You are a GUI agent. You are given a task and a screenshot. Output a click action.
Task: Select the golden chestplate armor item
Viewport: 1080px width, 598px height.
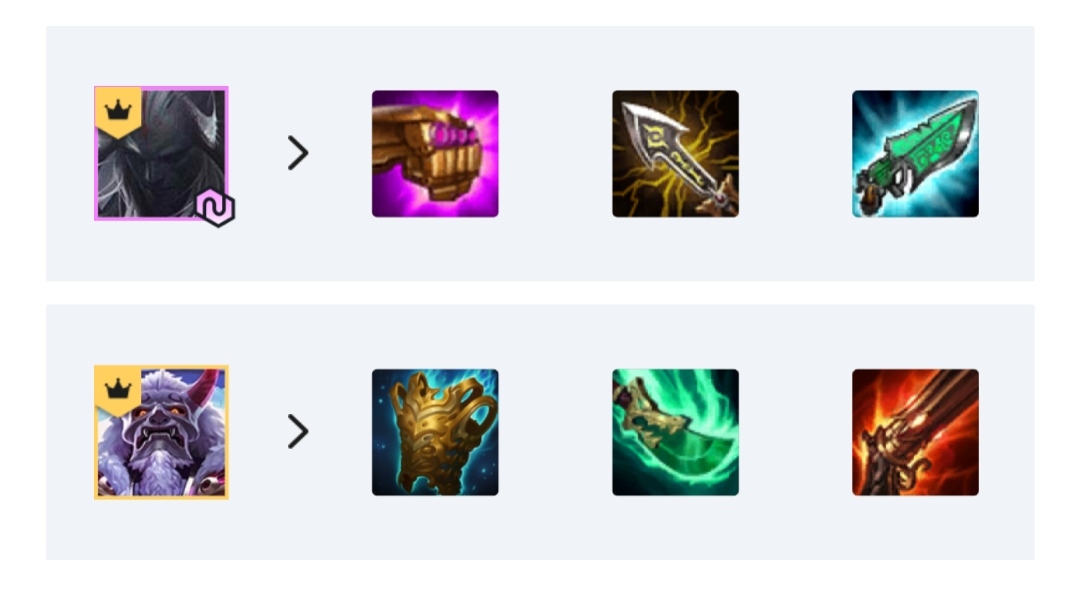point(435,432)
